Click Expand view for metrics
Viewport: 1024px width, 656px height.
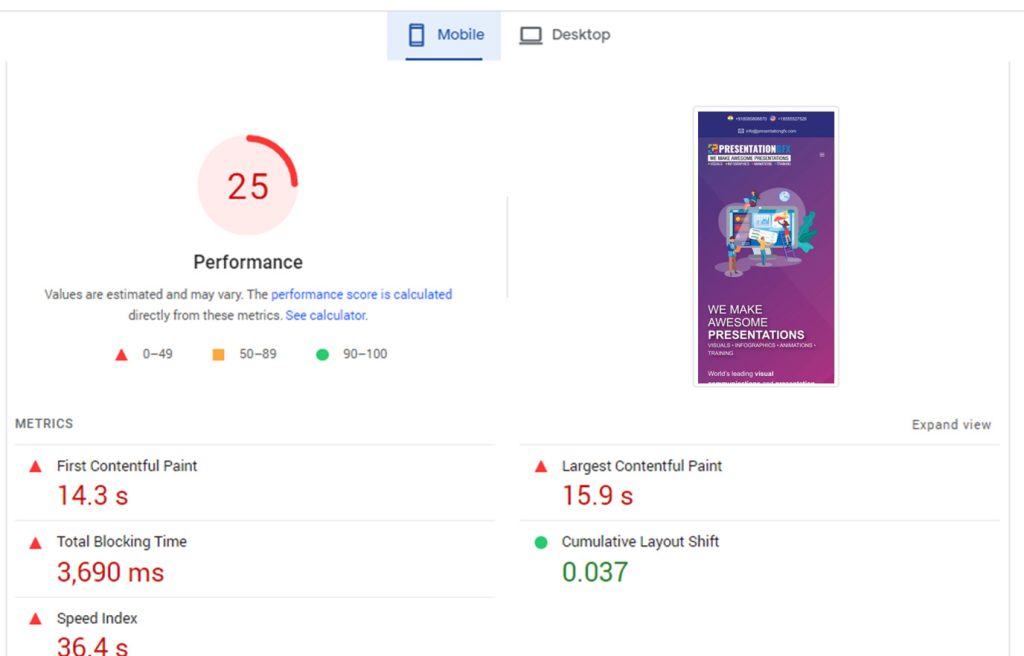point(951,425)
